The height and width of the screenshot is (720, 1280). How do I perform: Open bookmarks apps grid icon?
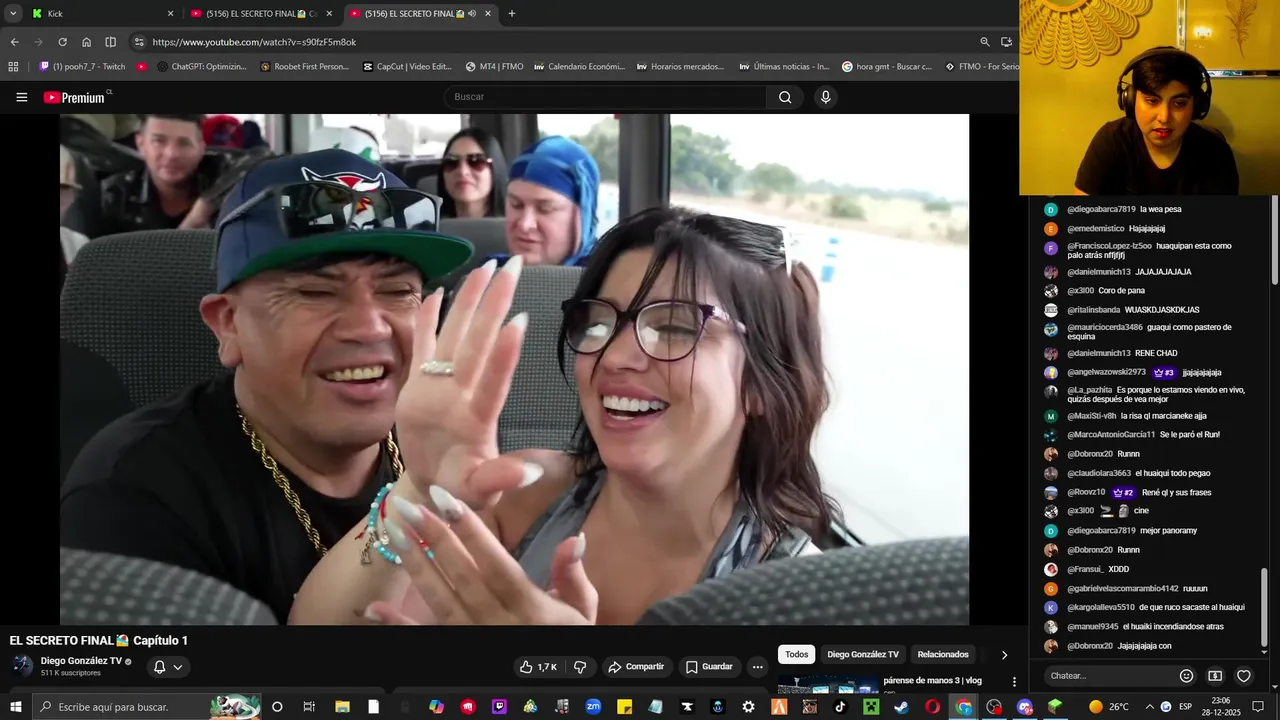13,67
